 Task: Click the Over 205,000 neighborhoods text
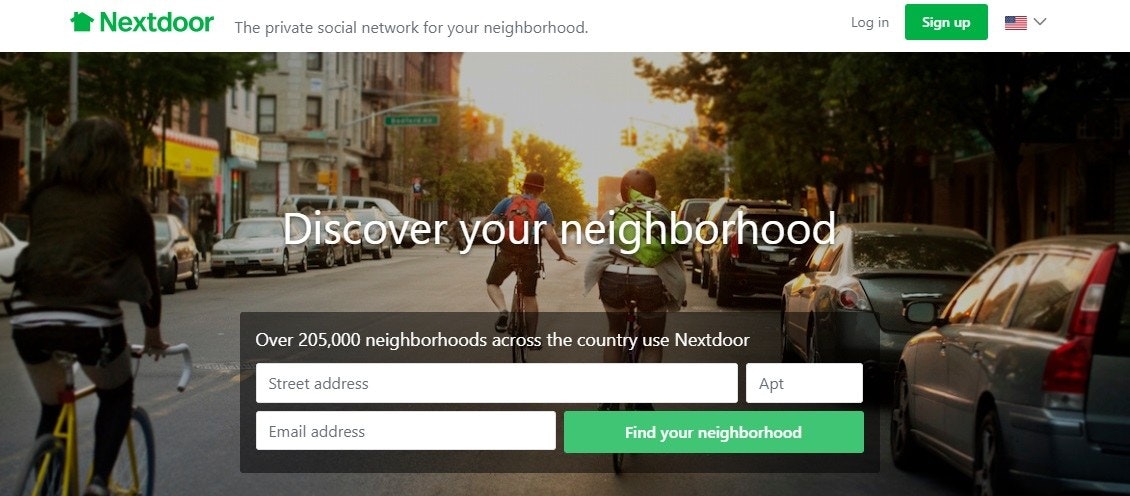tap(502, 340)
